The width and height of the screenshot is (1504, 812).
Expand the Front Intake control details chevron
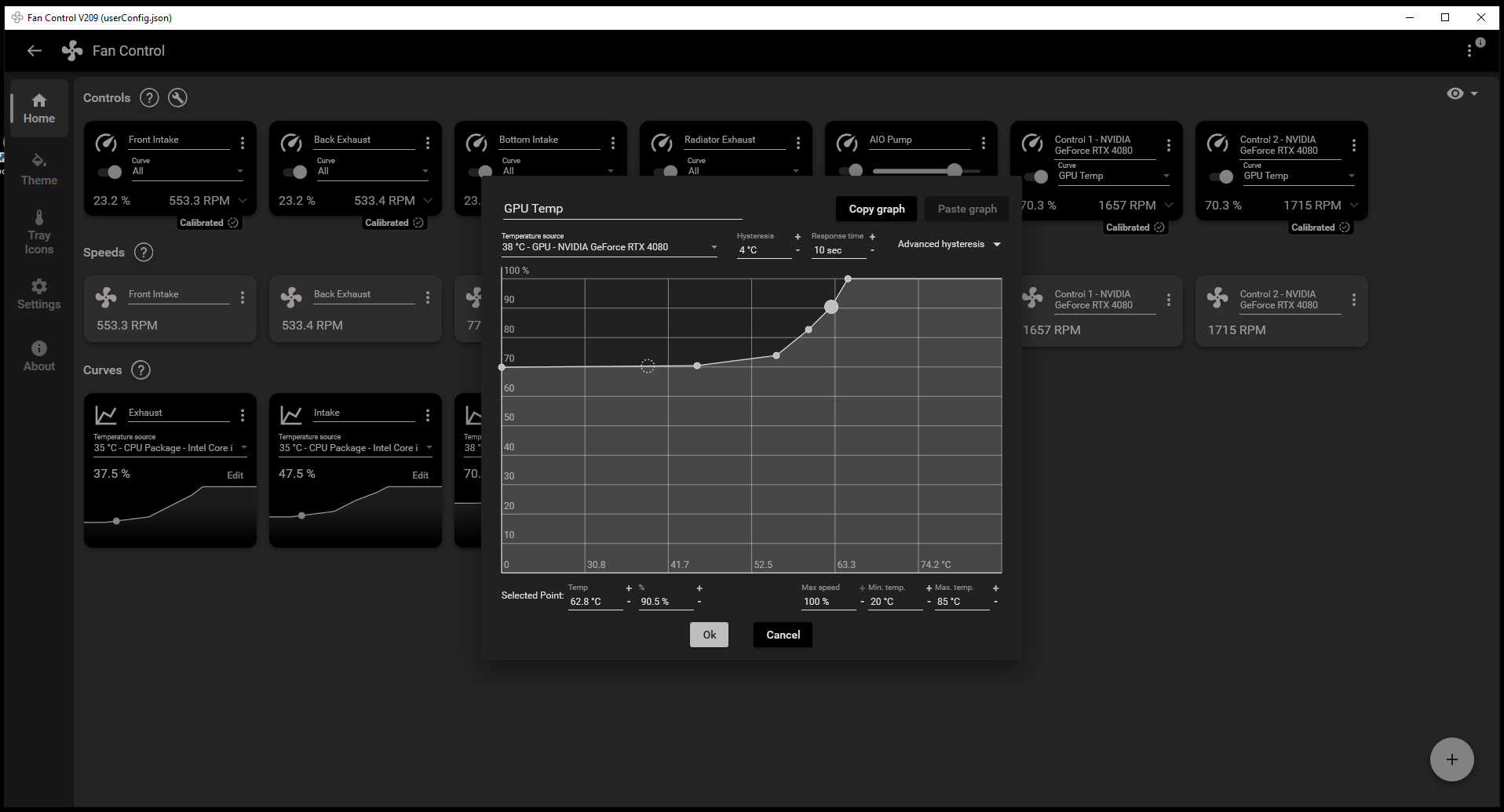pyautogui.click(x=243, y=201)
